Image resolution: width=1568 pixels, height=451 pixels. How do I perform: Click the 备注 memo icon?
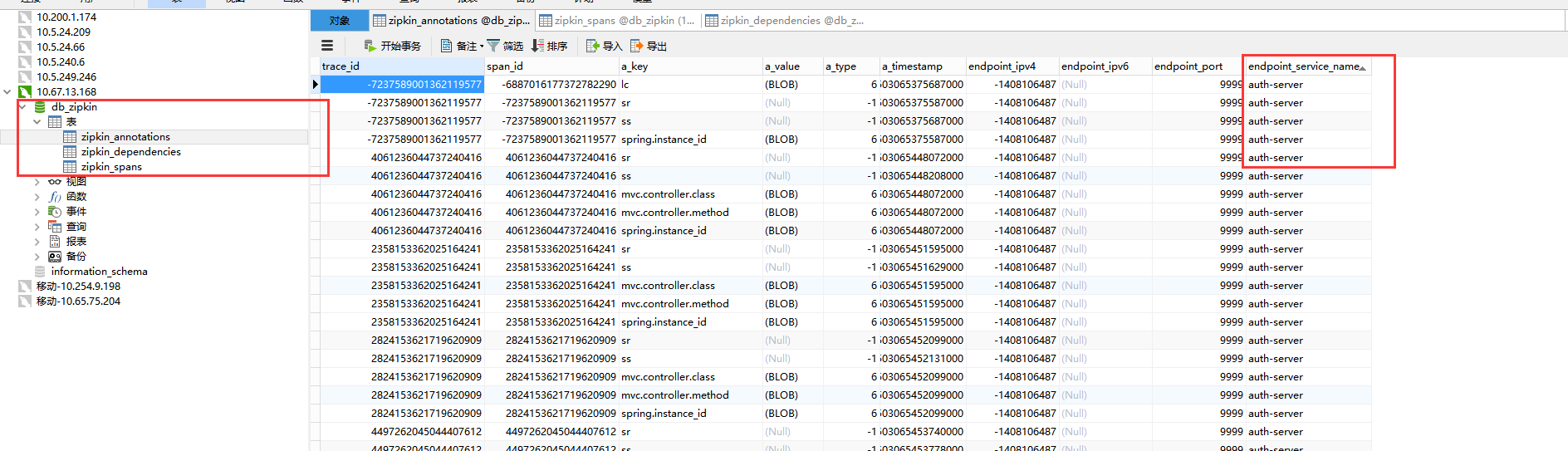coord(447,46)
